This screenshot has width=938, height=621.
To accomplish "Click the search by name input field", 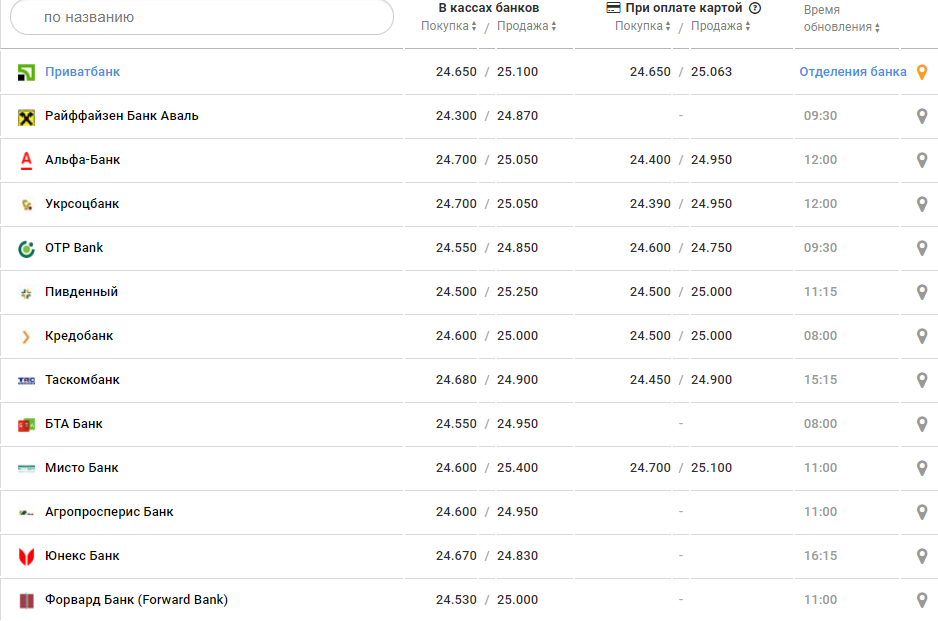I will pyautogui.click(x=202, y=17).
